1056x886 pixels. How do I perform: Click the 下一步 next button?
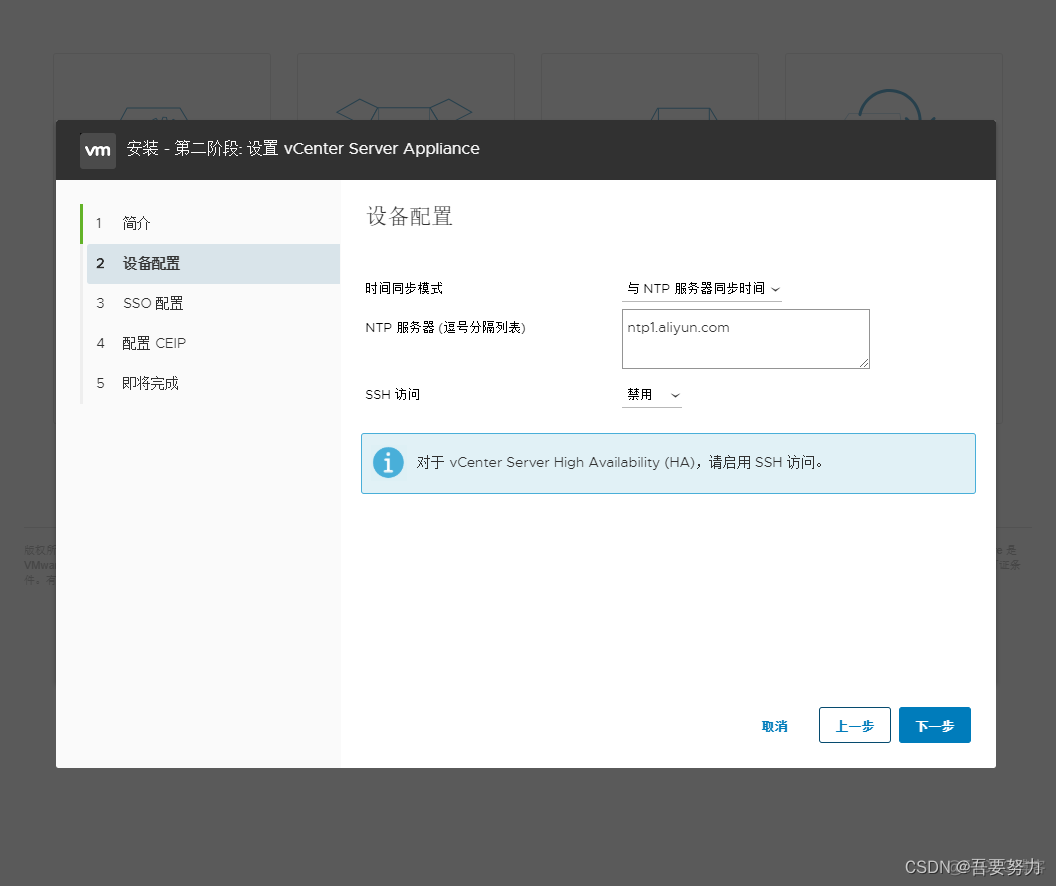coord(935,726)
